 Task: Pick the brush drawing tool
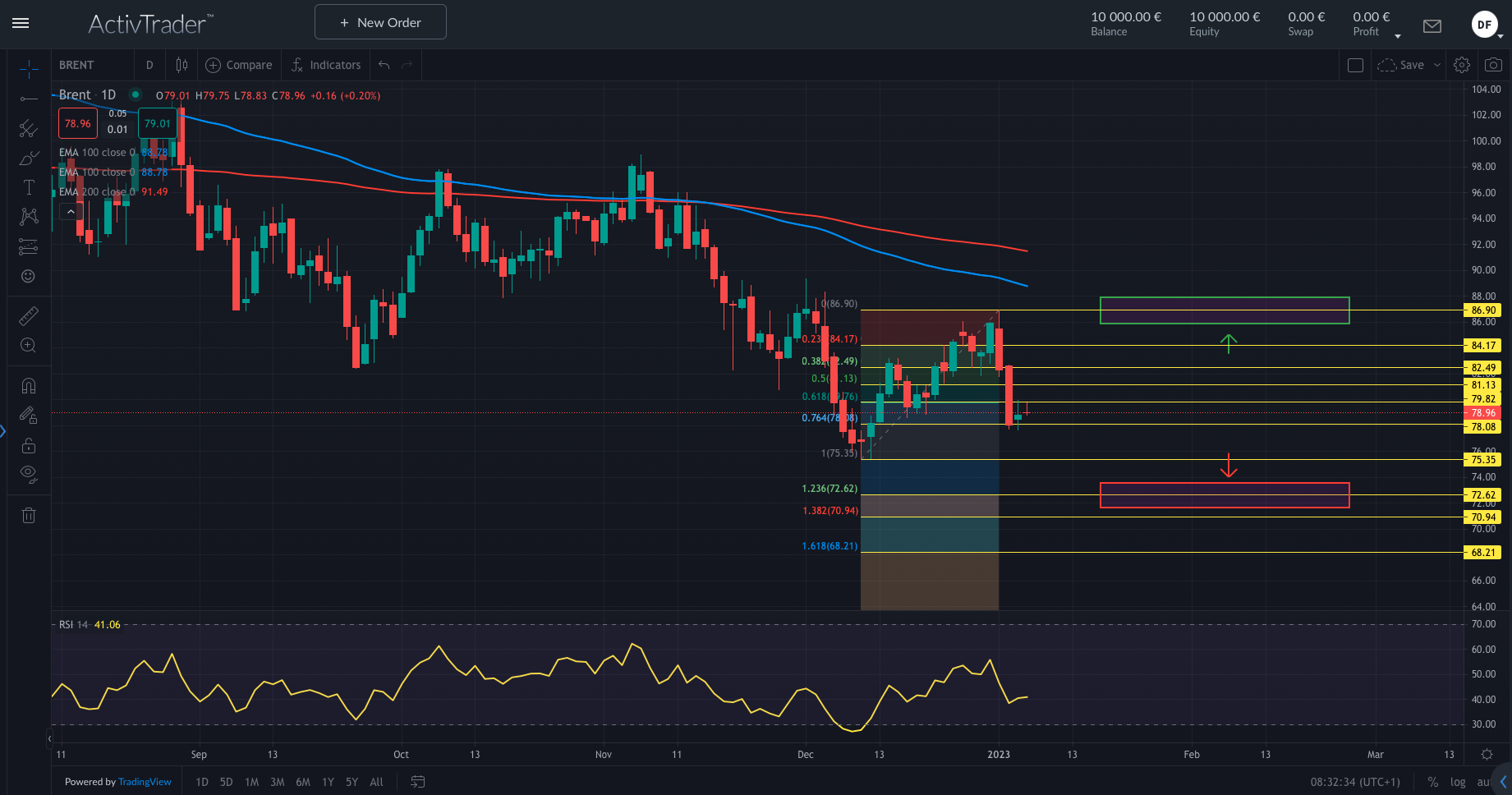tap(29, 158)
